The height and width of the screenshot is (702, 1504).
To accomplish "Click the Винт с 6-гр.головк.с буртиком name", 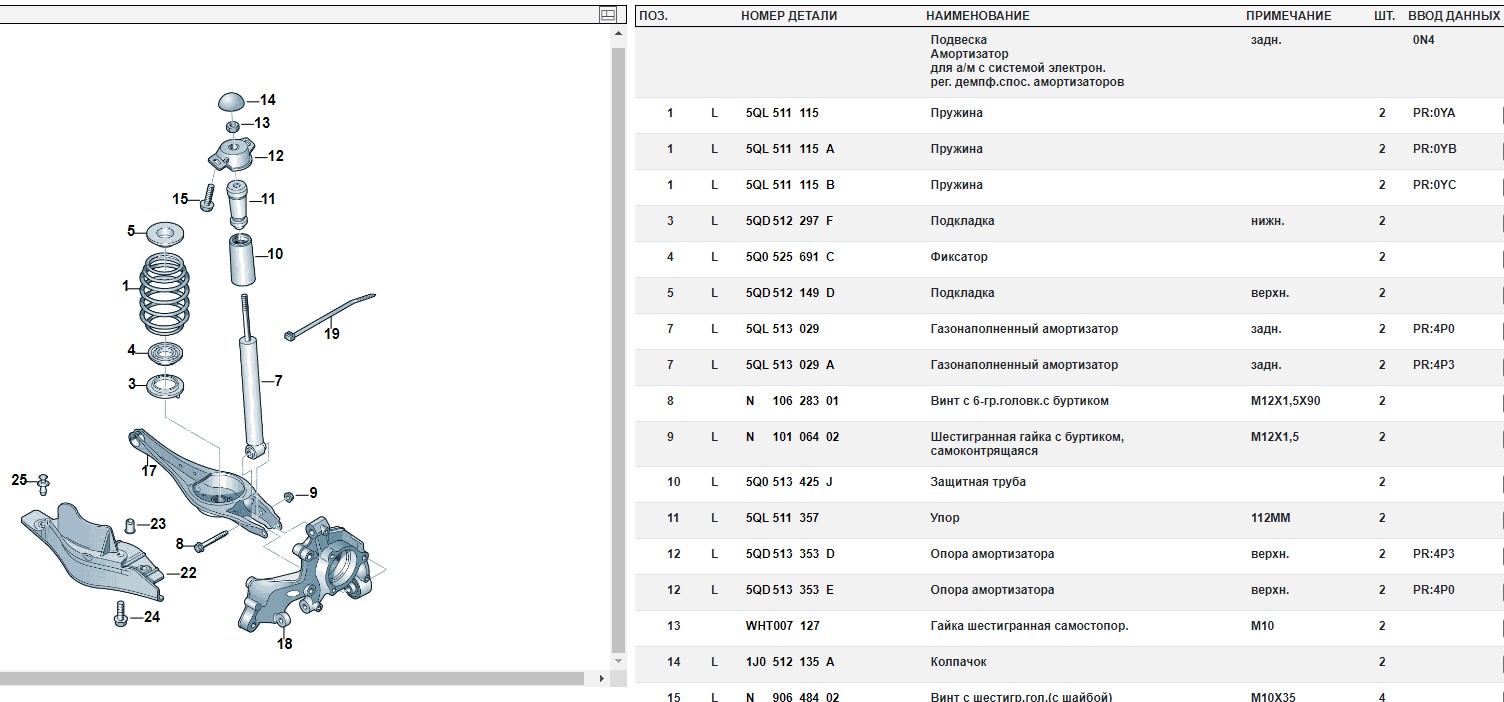I will coord(1019,401).
